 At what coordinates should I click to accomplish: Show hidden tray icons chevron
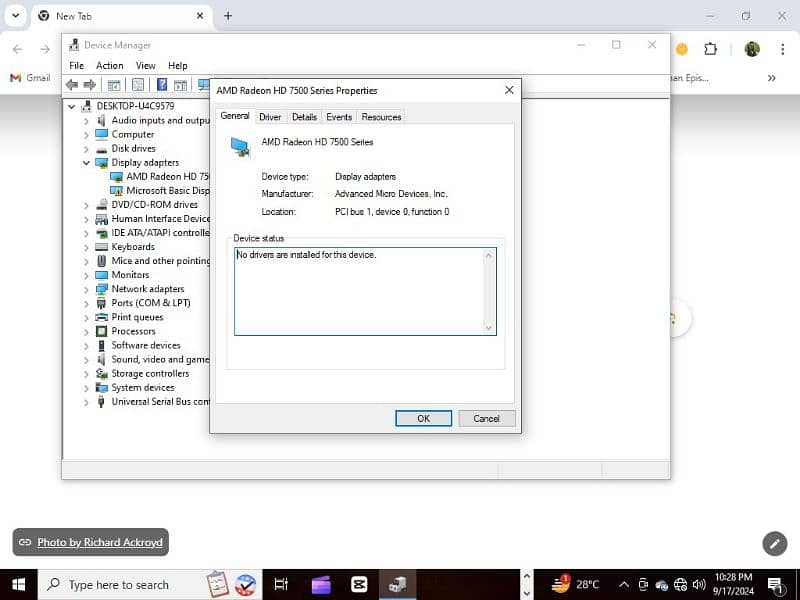click(623, 585)
